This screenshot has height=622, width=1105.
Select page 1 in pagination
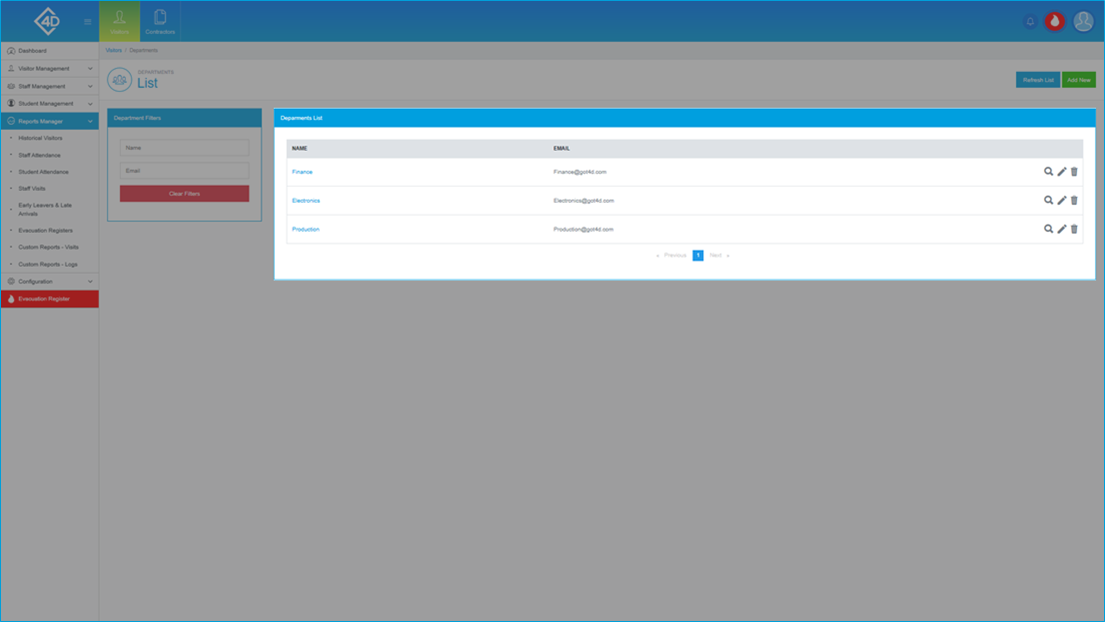pyautogui.click(x=698, y=256)
